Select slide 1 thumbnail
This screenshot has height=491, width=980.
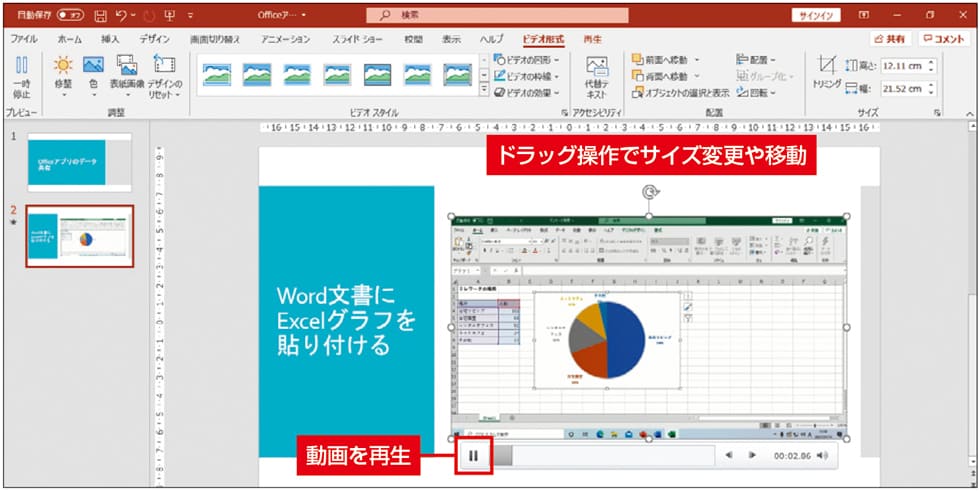tap(79, 162)
